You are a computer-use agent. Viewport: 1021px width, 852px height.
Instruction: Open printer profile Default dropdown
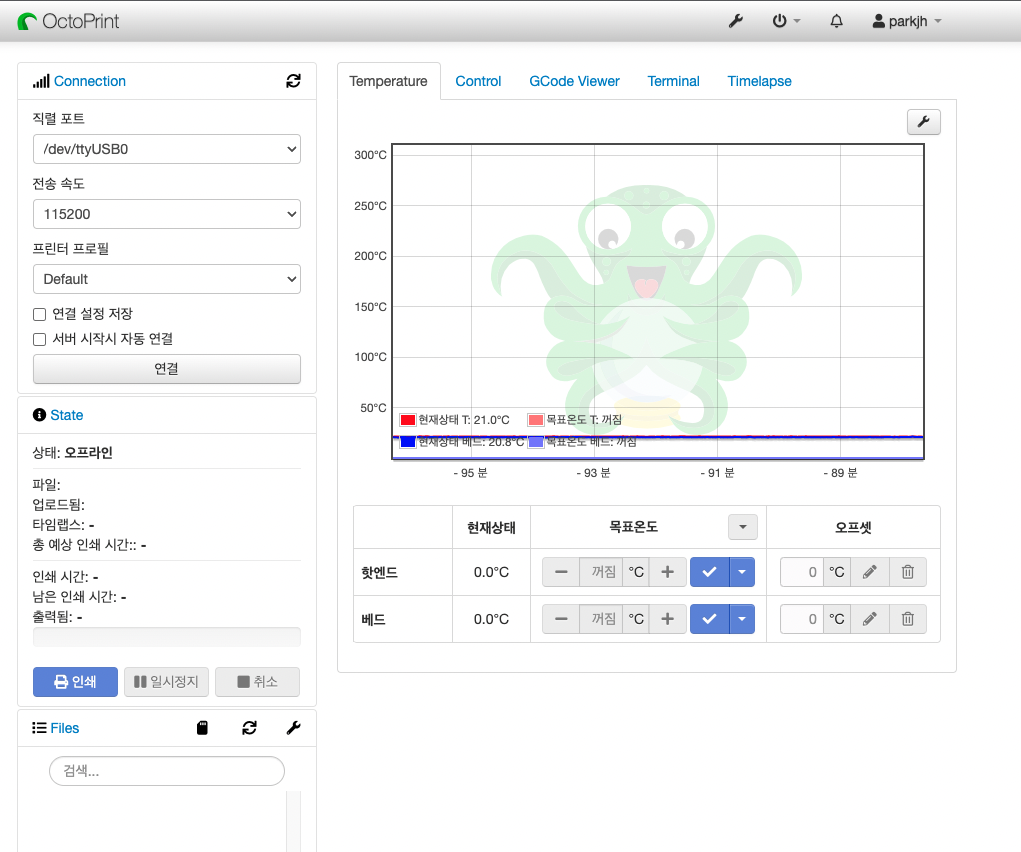167,279
